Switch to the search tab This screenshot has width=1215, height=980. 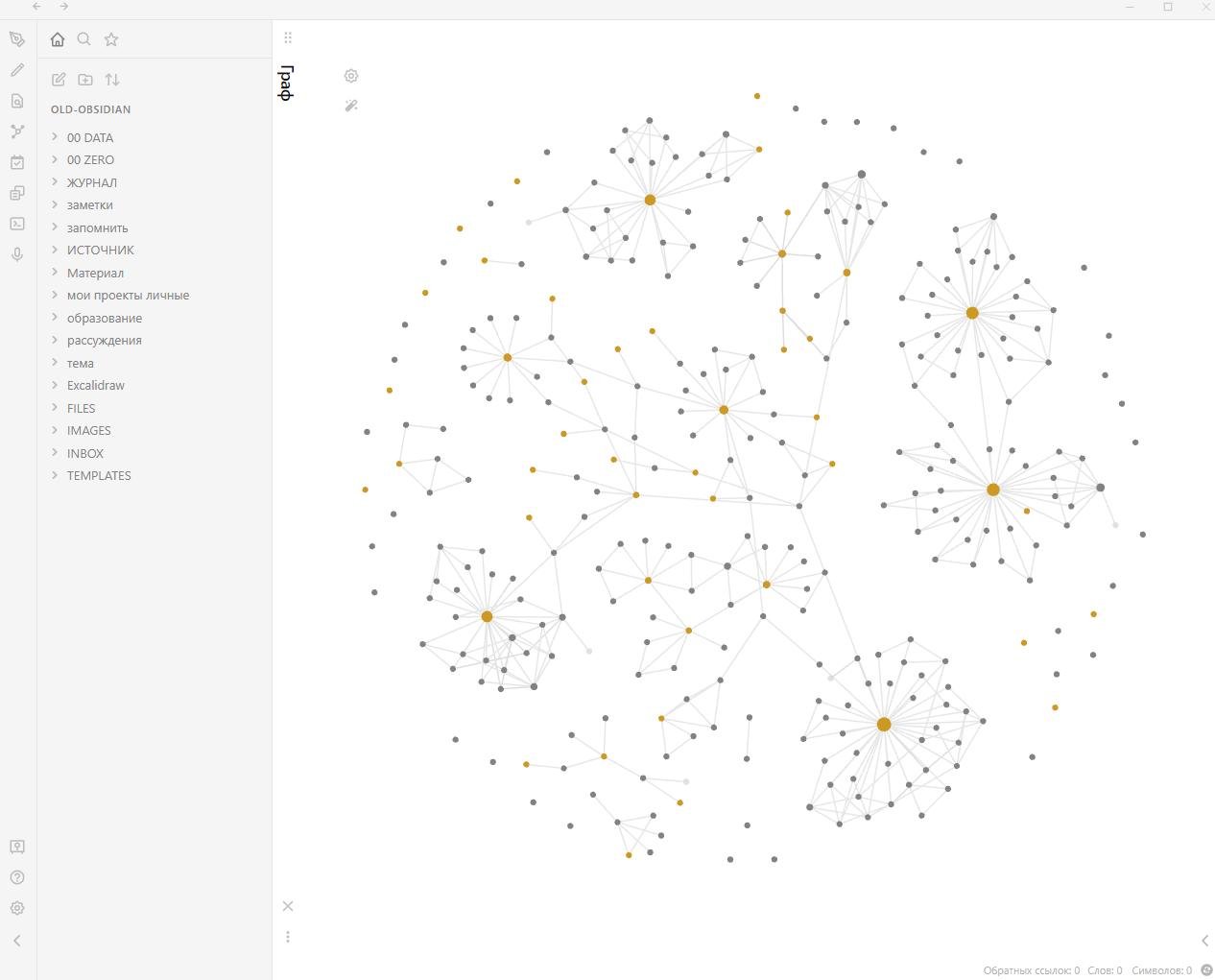pos(84,39)
